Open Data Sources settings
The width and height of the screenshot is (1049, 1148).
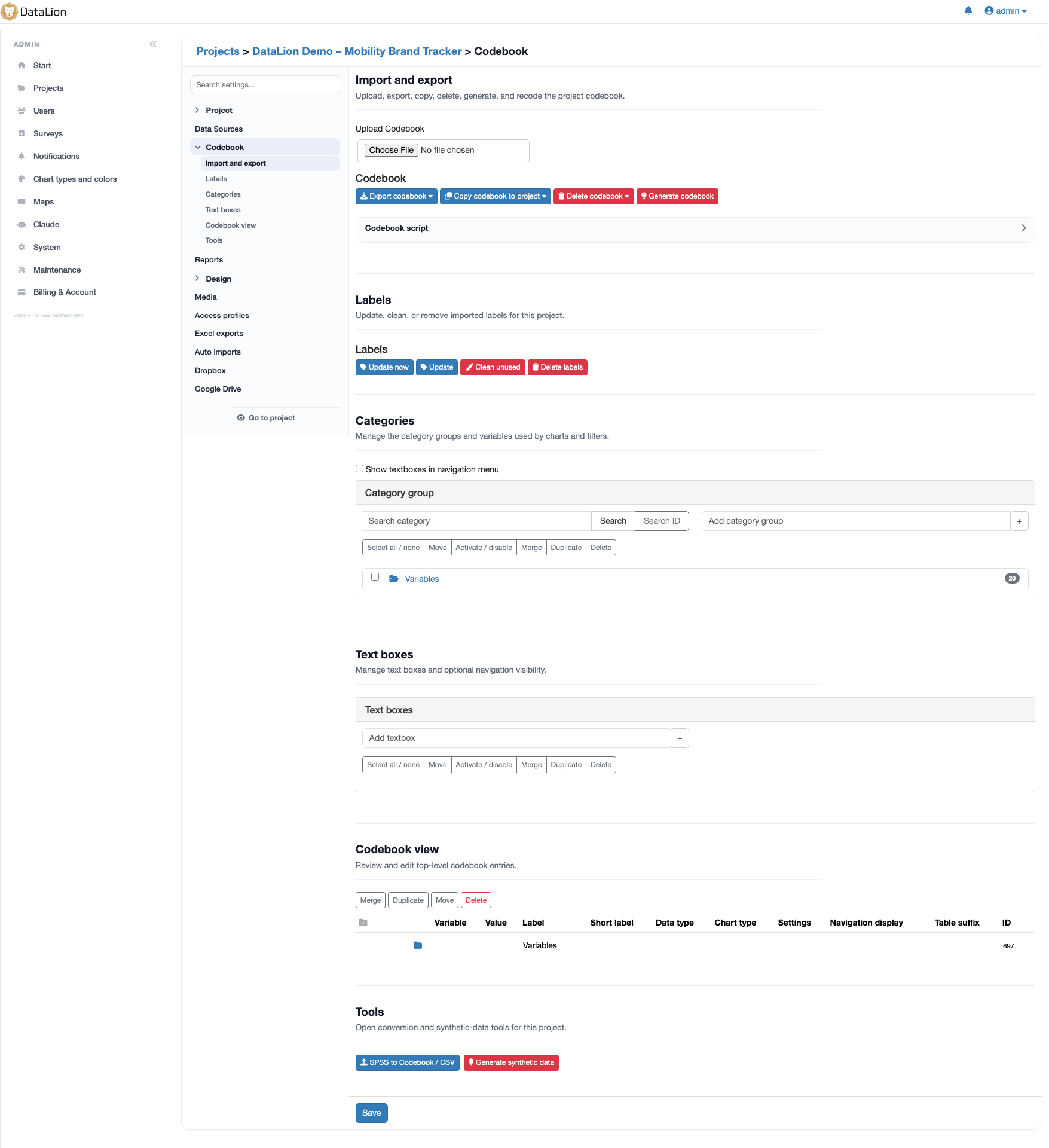tap(219, 129)
